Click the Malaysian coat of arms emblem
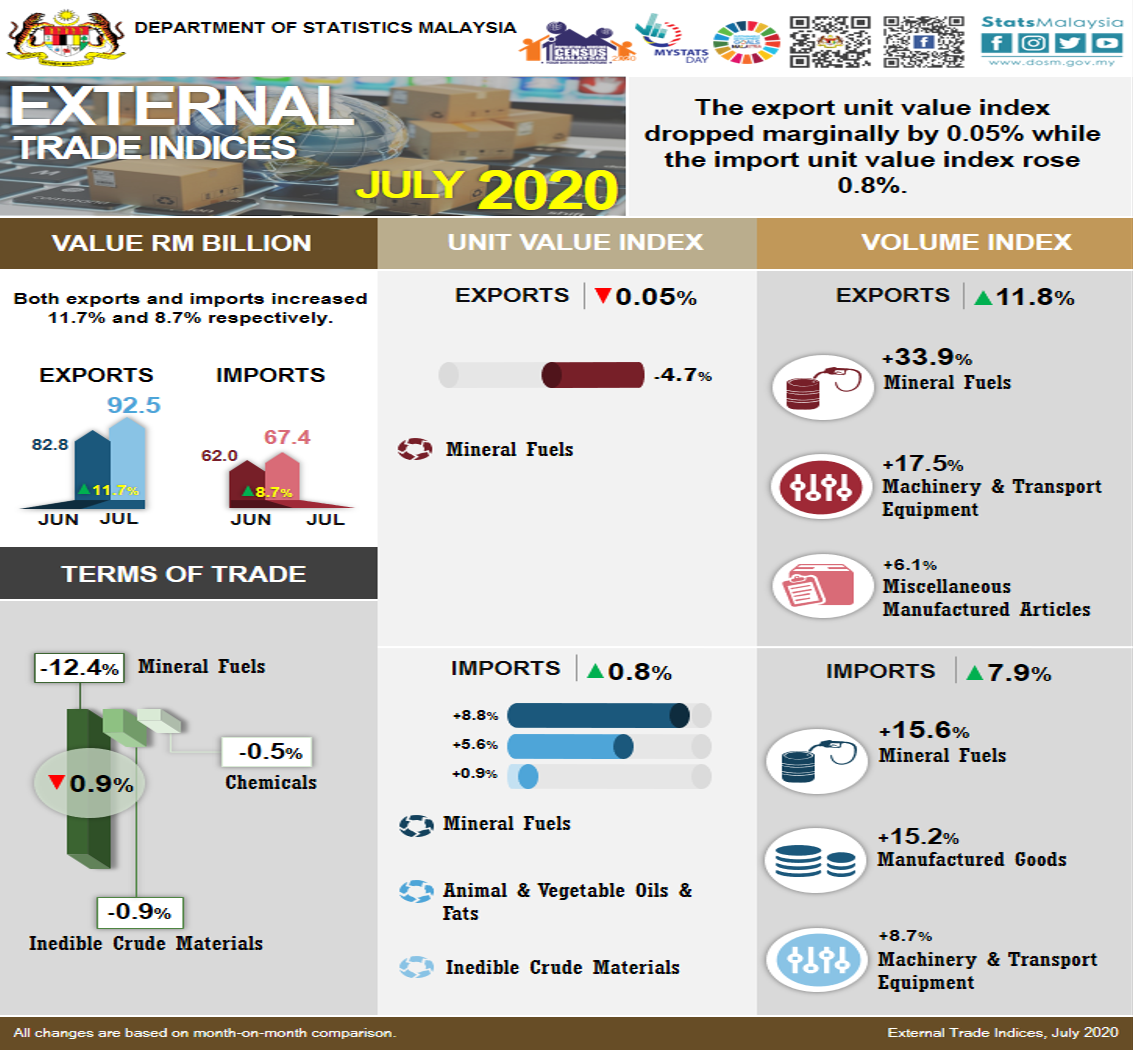 pyautogui.click(x=65, y=37)
